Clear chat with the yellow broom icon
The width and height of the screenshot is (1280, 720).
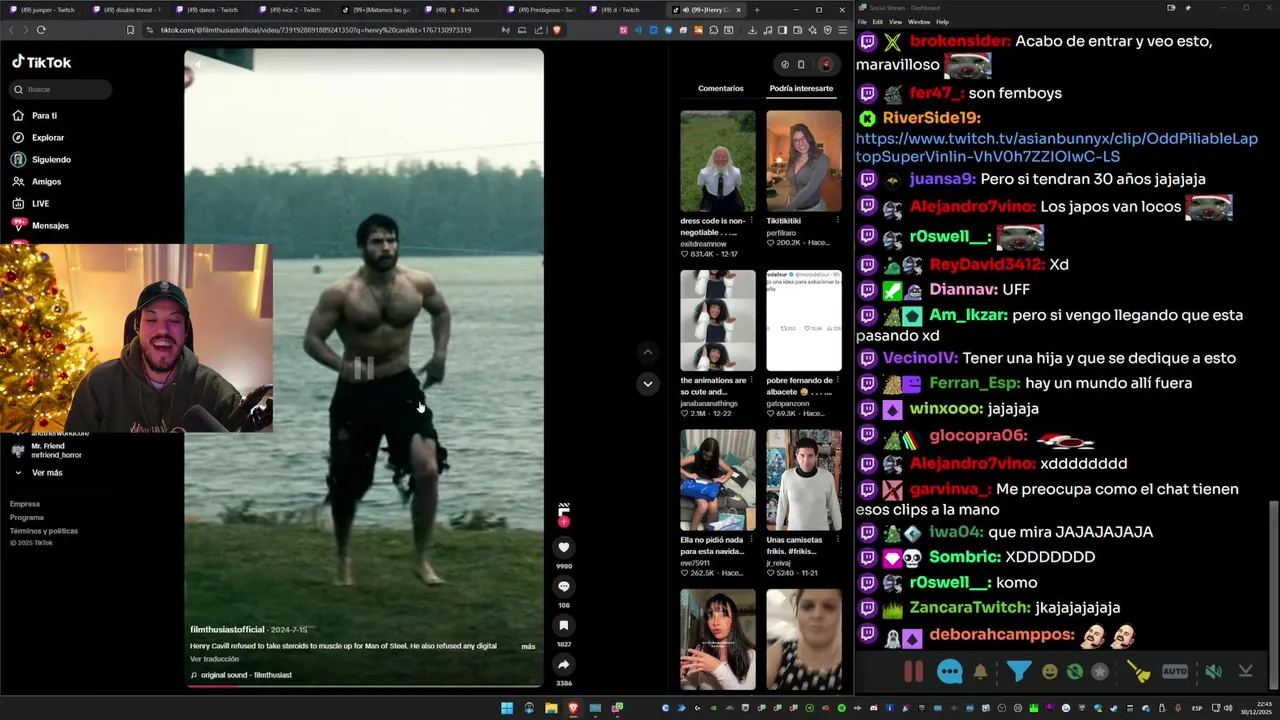coord(1138,672)
